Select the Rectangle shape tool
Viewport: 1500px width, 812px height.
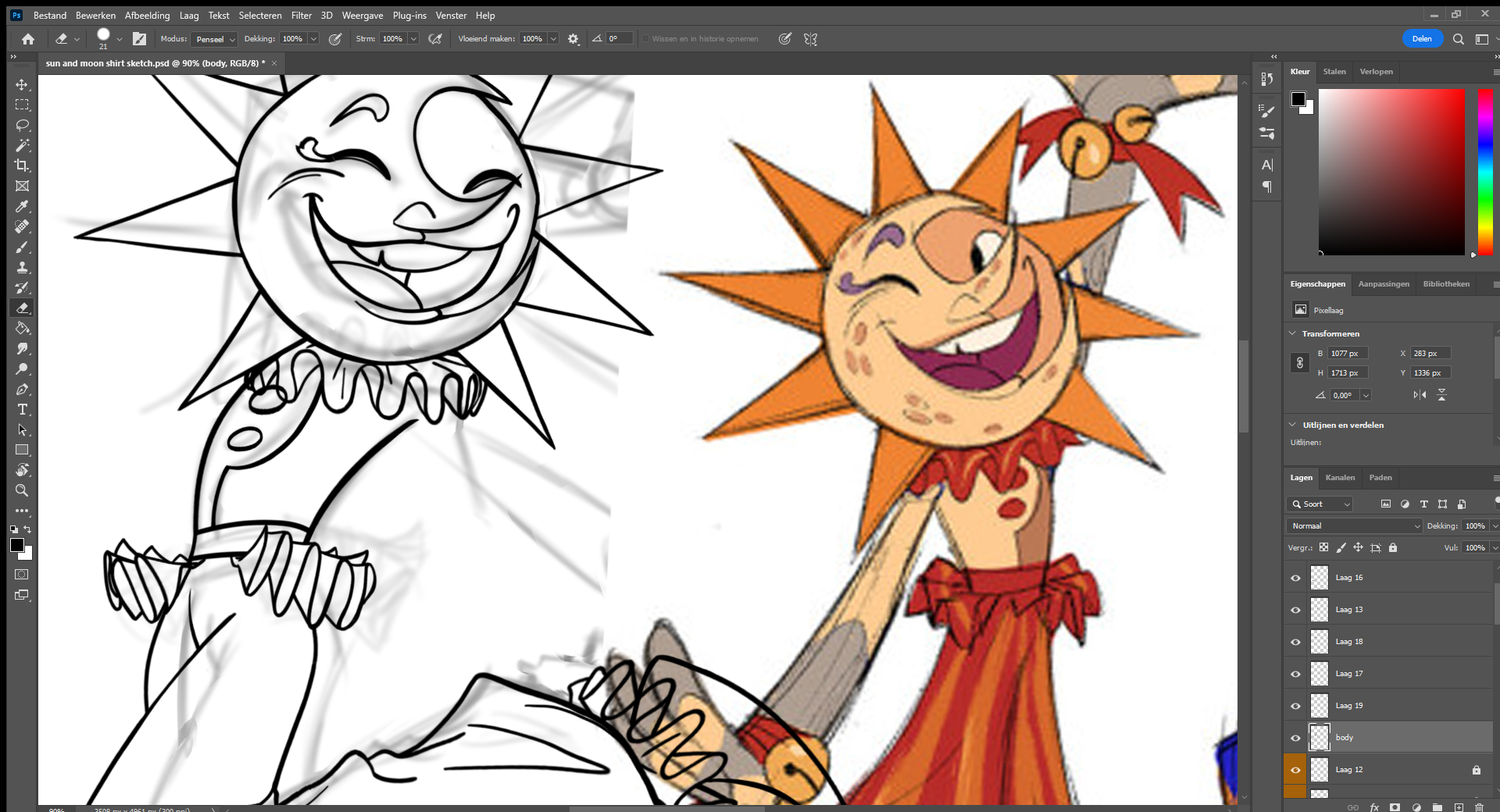tap(22, 450)
